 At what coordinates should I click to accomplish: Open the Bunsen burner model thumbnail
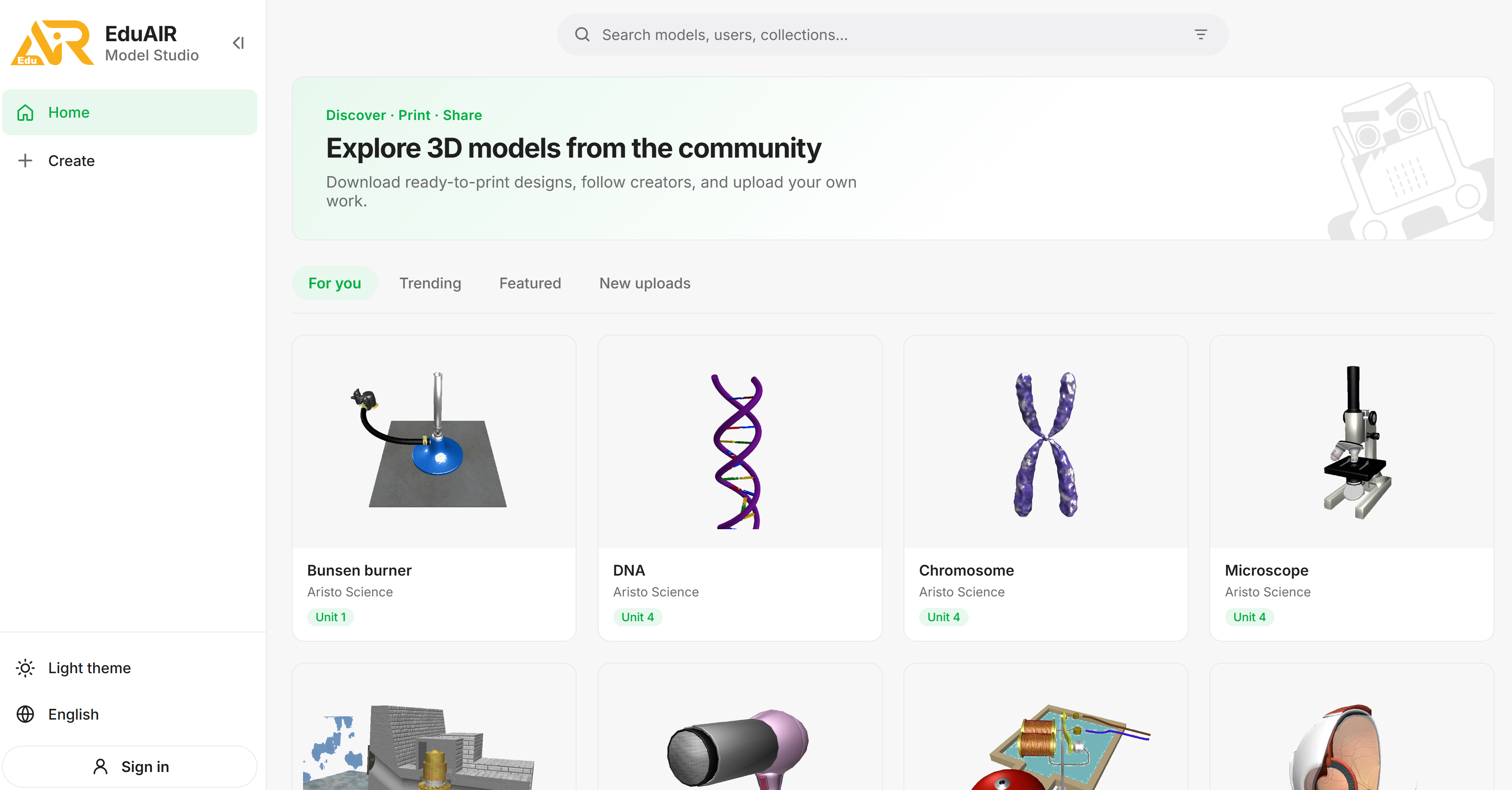[434, 442]
